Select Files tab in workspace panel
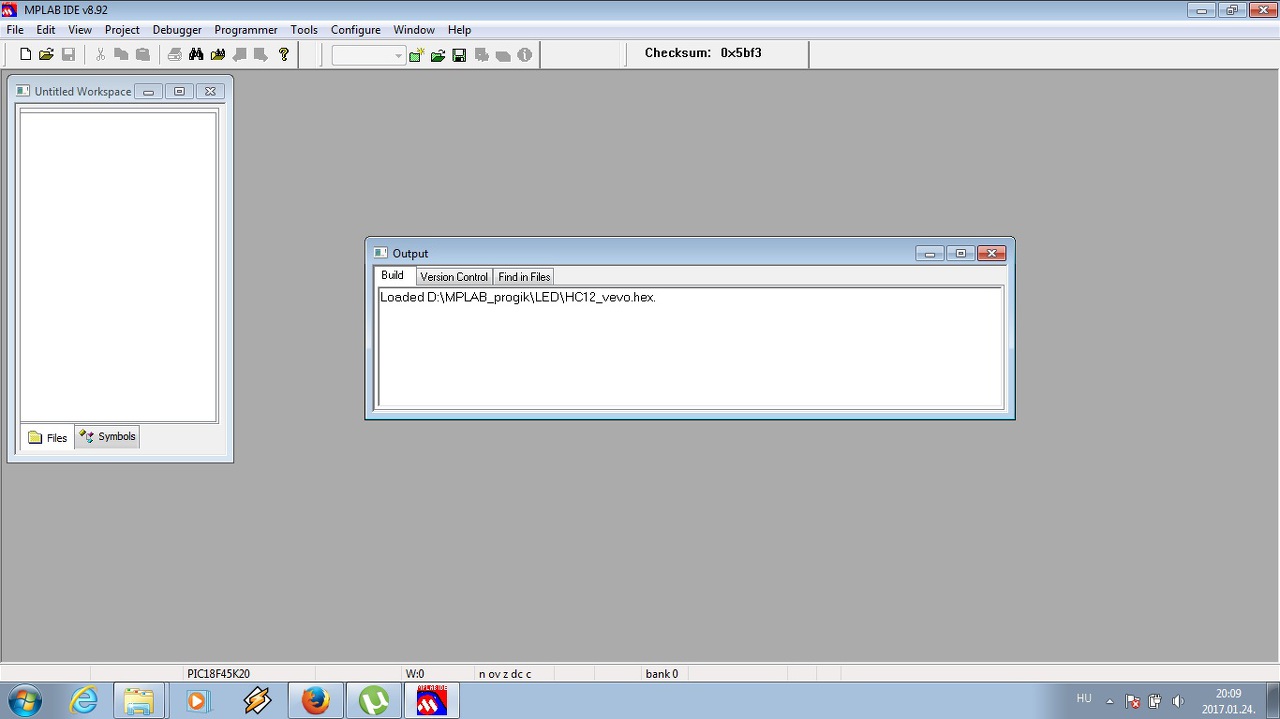 point(48,437)
